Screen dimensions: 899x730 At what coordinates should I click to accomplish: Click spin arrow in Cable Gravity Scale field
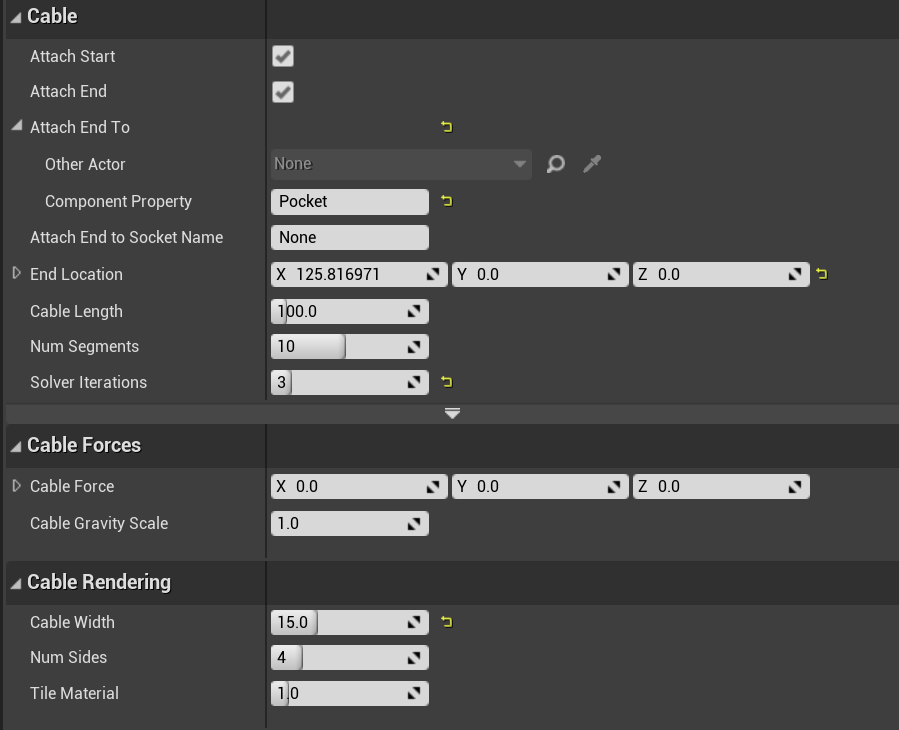(414, 524)
